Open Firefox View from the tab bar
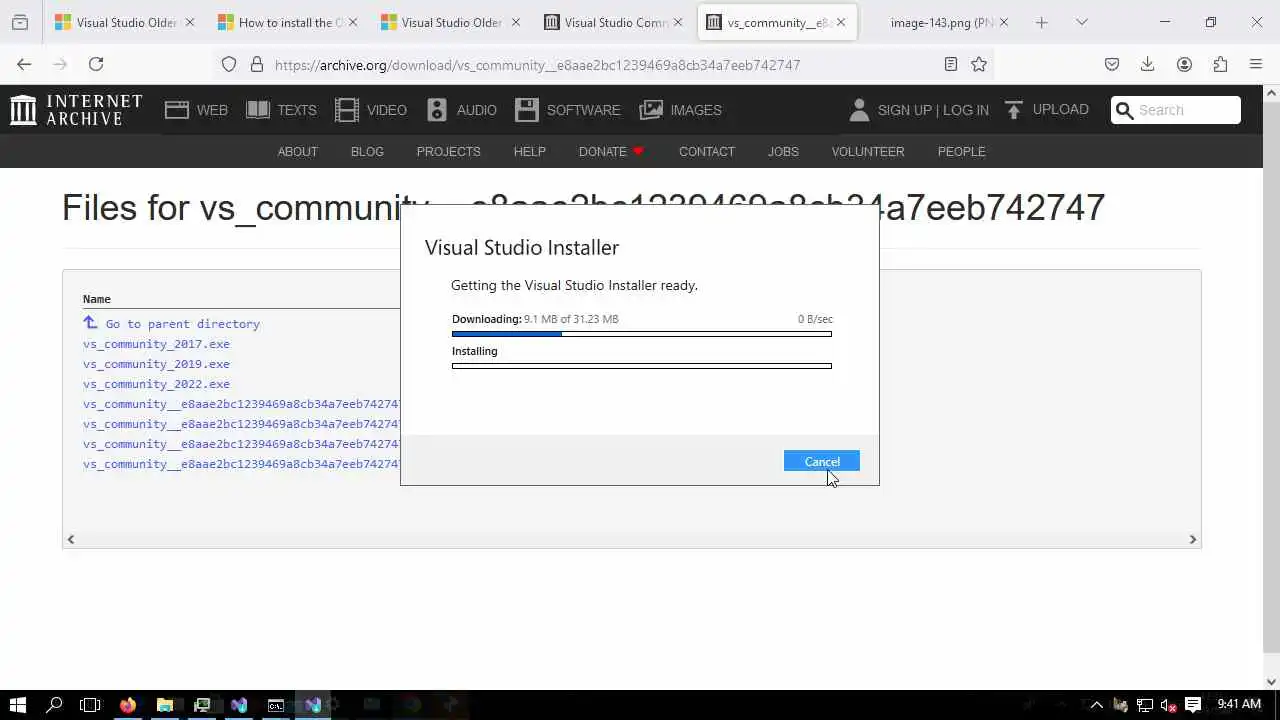Viewport: 1280px width, 720px height. point(20,22)
